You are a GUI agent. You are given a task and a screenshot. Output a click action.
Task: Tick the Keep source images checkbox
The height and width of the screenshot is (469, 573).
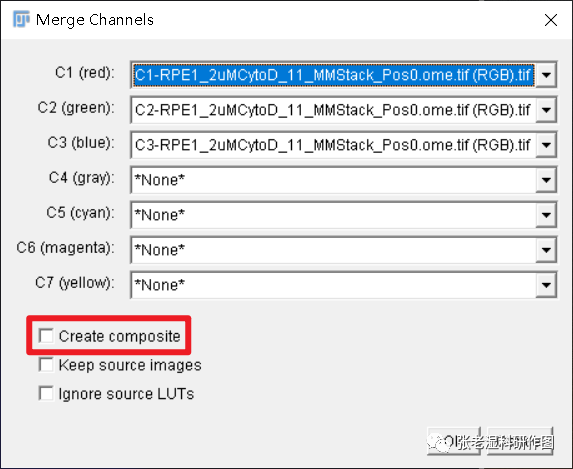[46, 365]
